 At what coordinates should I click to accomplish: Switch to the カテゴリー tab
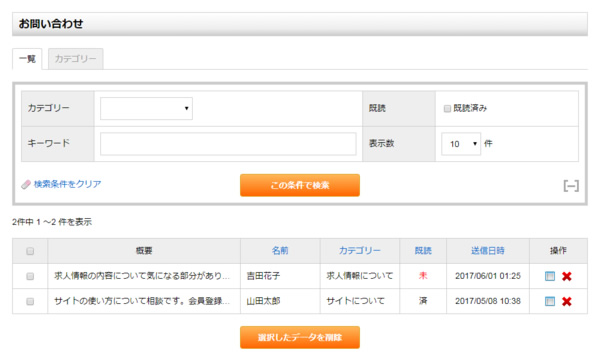(75, 59)
